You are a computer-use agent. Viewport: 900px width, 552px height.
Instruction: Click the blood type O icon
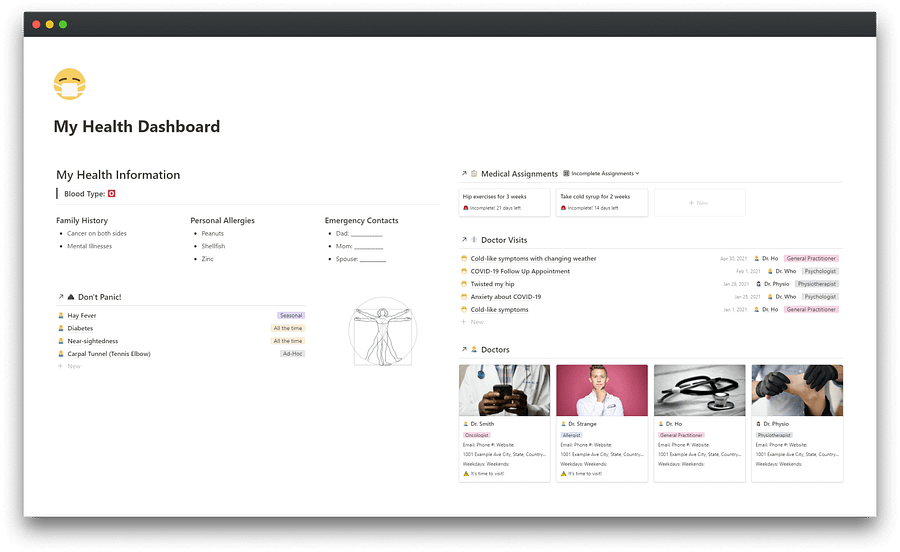(x=111, y=193)
